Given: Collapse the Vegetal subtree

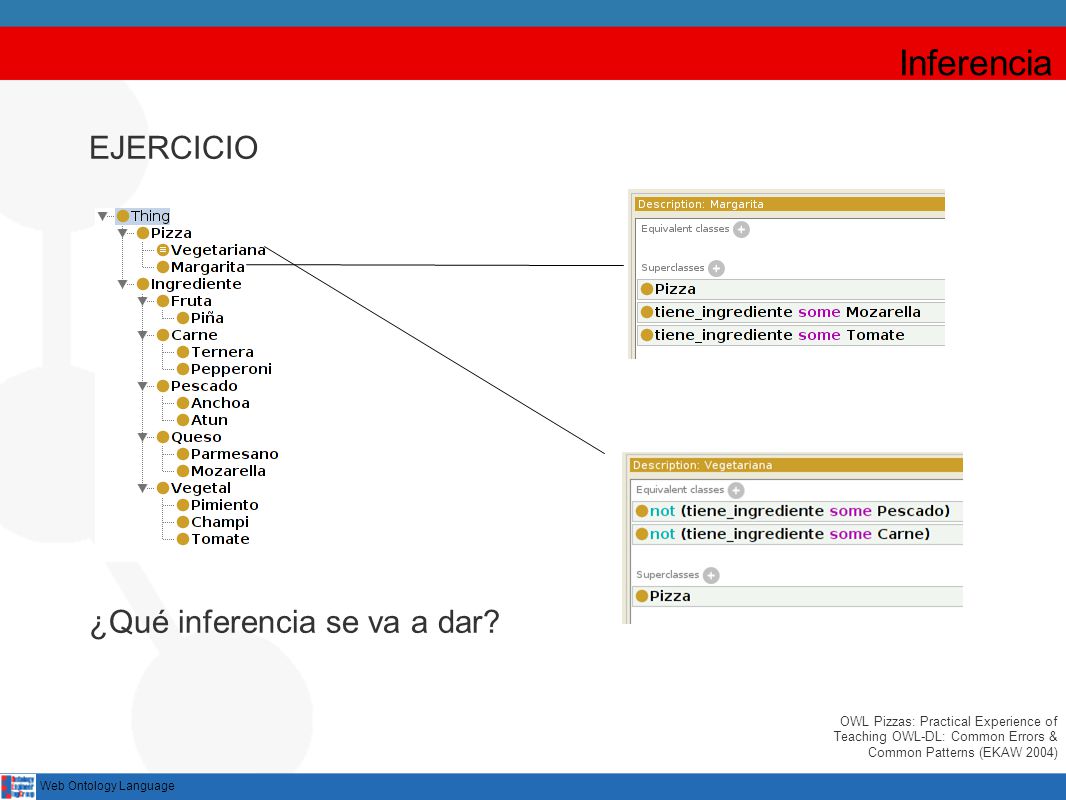Looking at the screenshot, I should click(143, 488).
